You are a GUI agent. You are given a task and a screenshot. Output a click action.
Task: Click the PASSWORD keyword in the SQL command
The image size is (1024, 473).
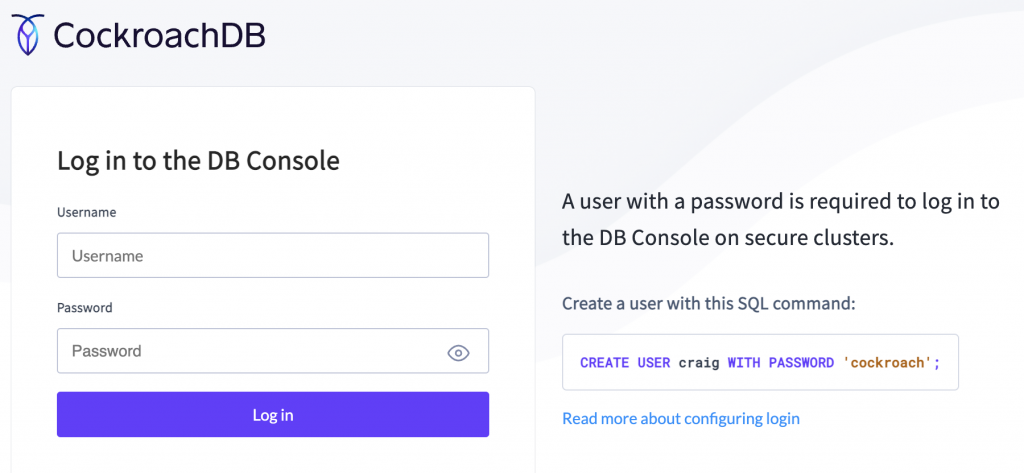(x=801, y=363)
